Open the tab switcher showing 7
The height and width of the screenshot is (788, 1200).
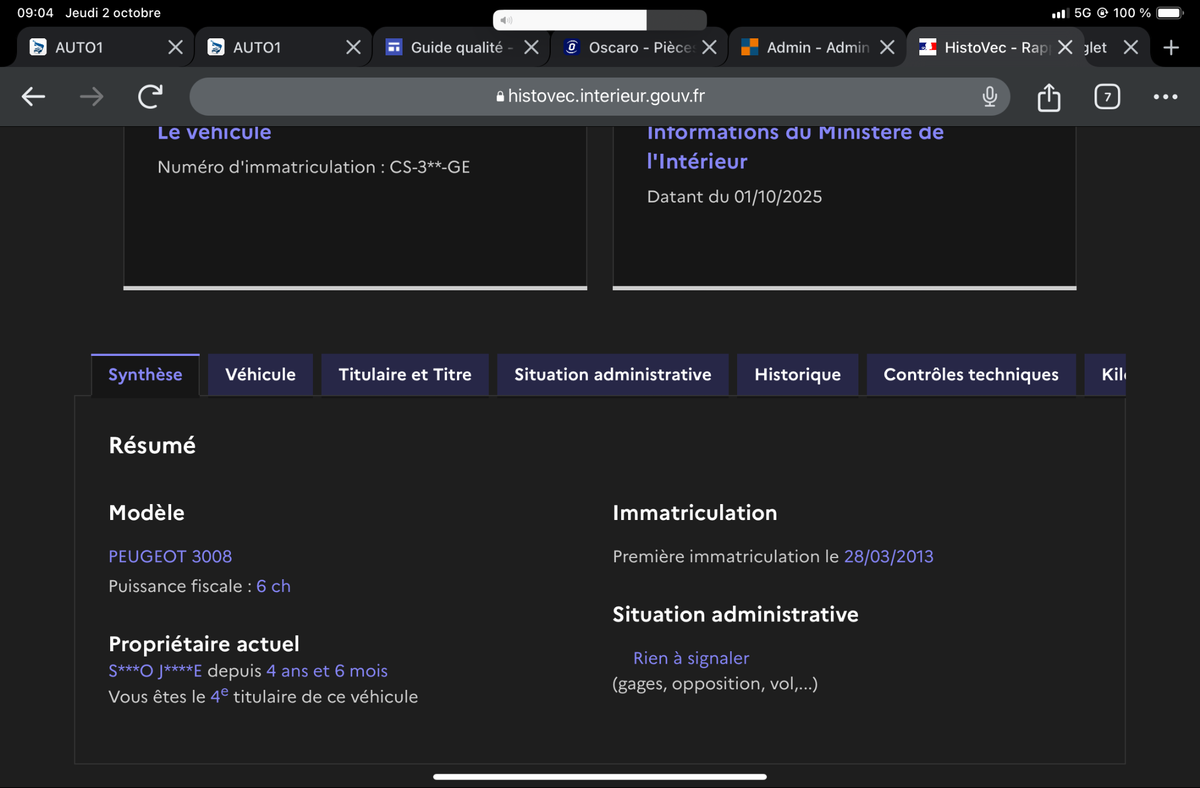tap(1106, 97)
